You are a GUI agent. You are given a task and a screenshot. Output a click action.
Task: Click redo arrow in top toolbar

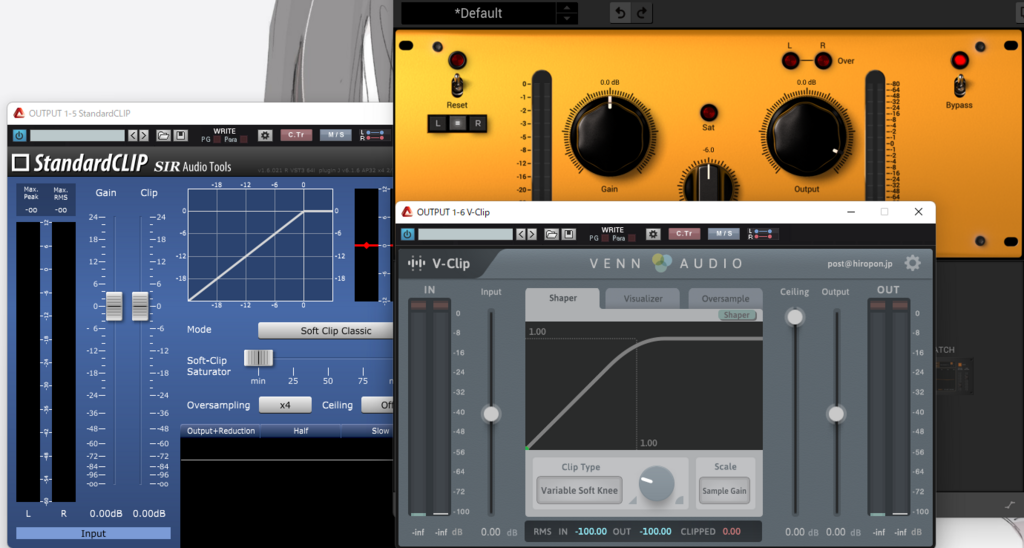pyautogui.click(x=642, y=13)
